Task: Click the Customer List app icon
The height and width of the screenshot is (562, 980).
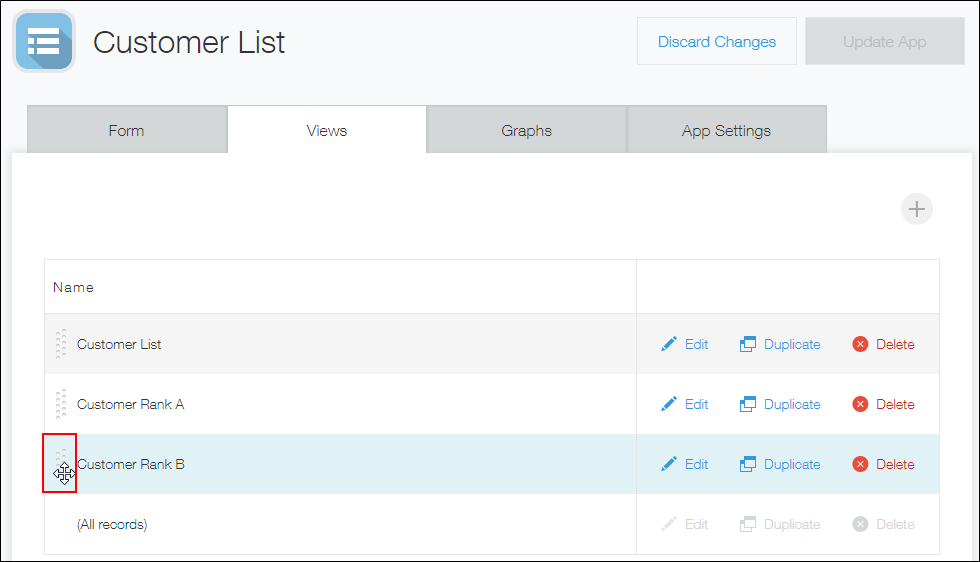Action: click(x=44, y=42)
